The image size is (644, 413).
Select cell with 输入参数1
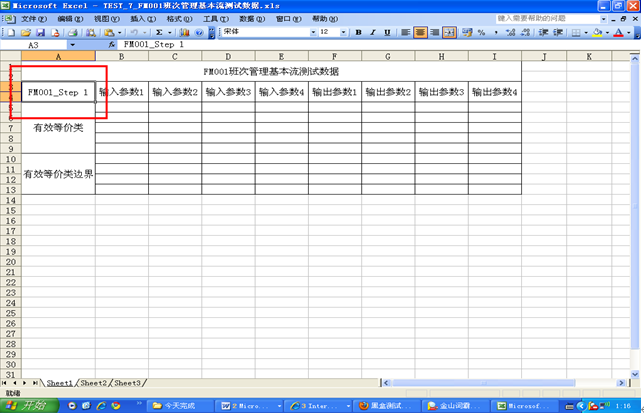[122, 92]
